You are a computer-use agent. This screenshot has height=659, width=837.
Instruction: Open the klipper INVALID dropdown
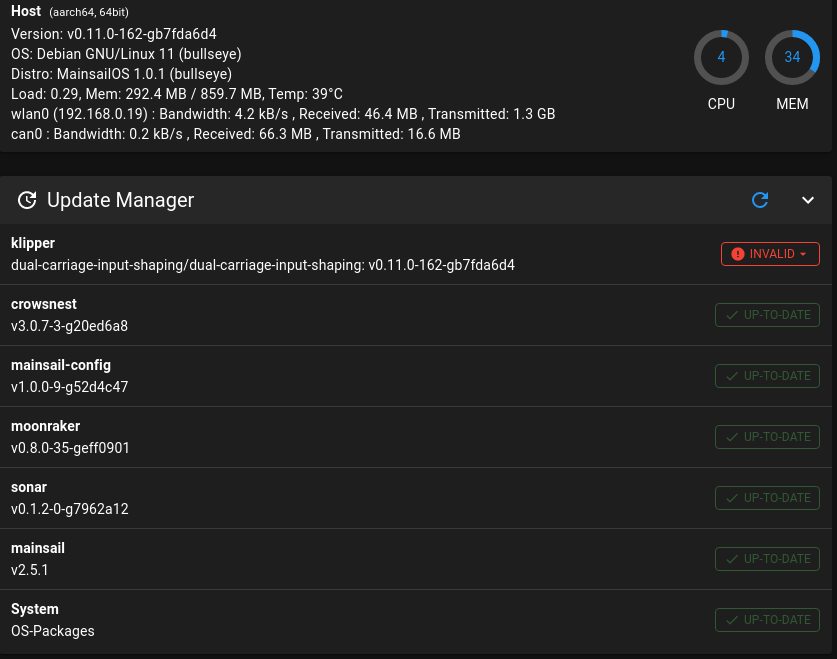770,254
